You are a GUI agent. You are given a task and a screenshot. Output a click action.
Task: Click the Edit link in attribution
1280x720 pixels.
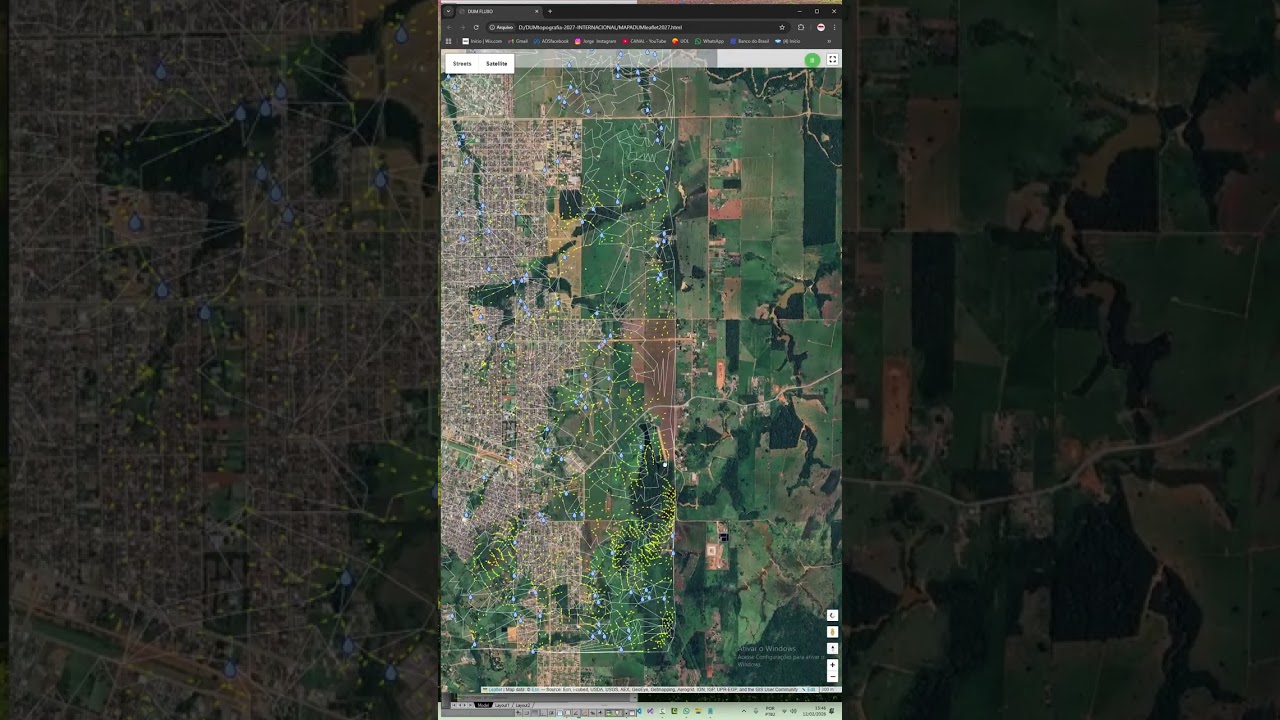pyautogui.click(x=810, y=690)
